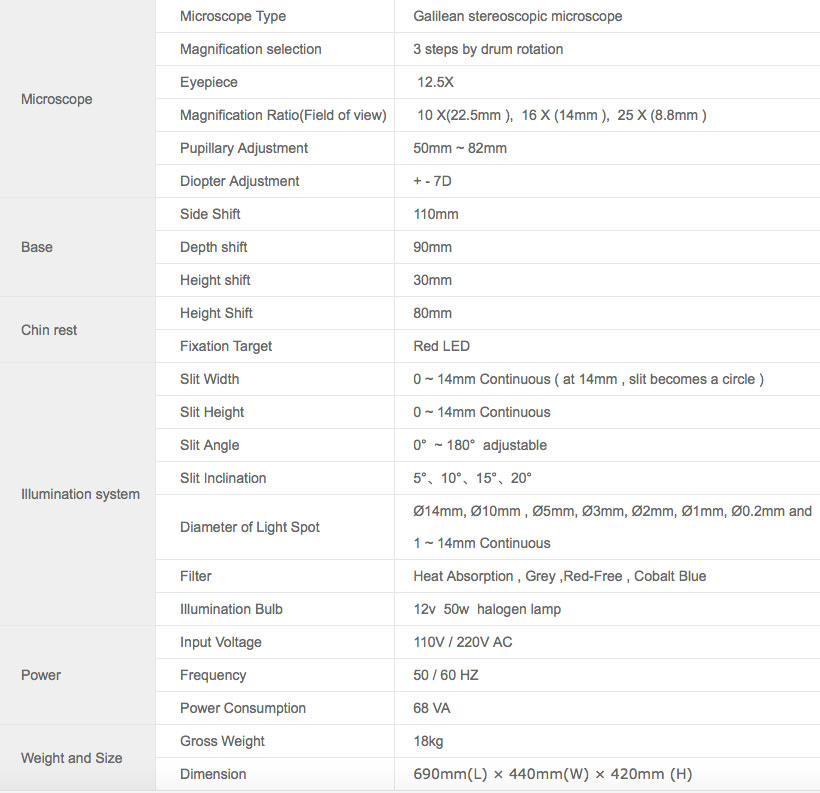This screenshot has height=793, width=820.
Task: Click the Diameter of Light Spot label
Action: [x=250, y=527]
